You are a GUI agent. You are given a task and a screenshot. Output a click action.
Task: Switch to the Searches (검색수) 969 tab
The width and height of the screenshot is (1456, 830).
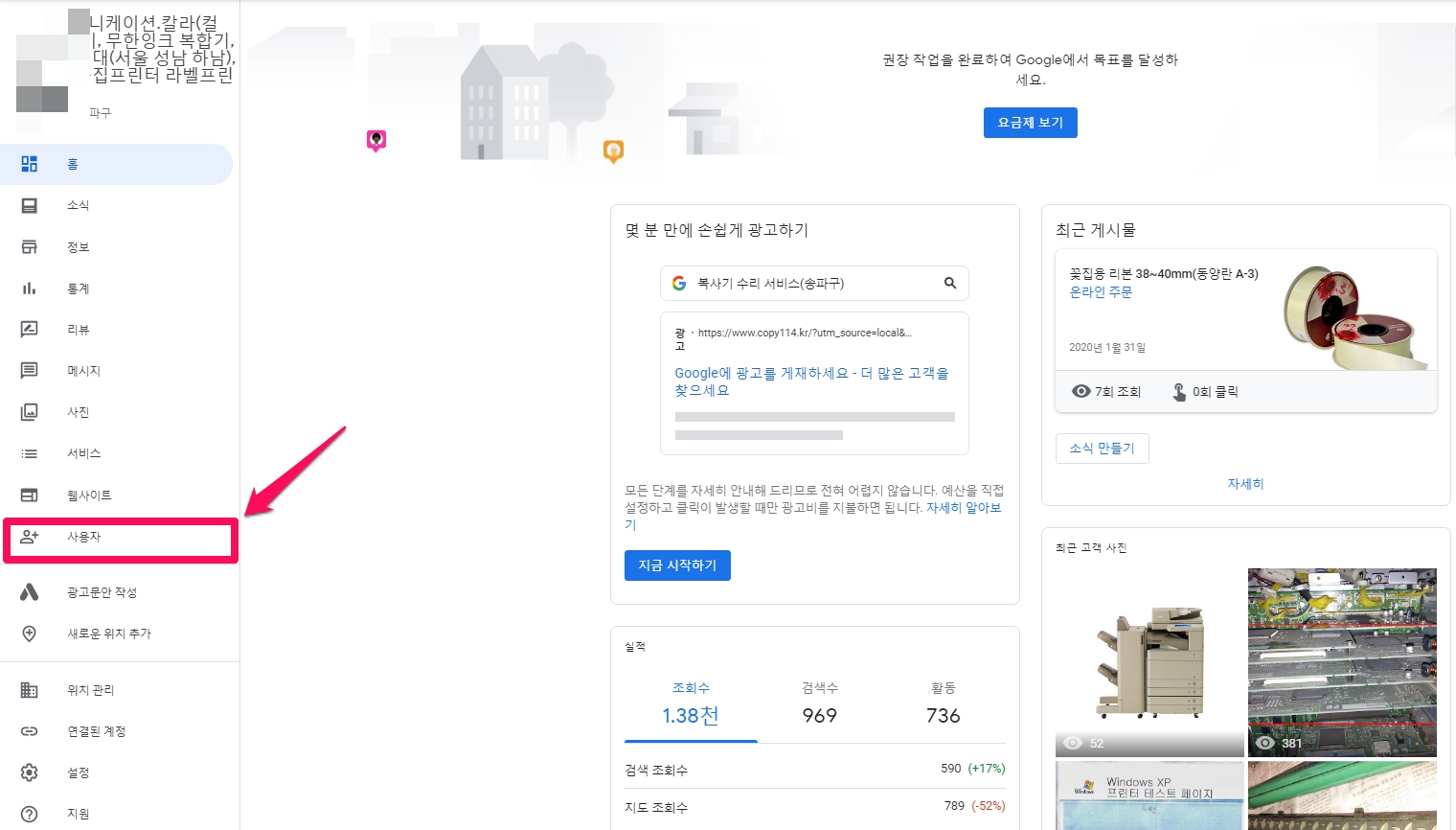tap(819, 704)
